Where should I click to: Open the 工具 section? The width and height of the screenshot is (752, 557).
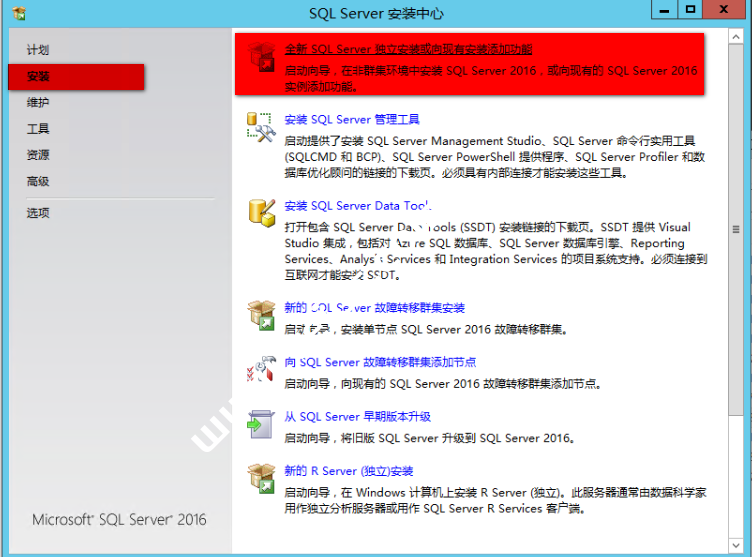click(x=38, y=129)
